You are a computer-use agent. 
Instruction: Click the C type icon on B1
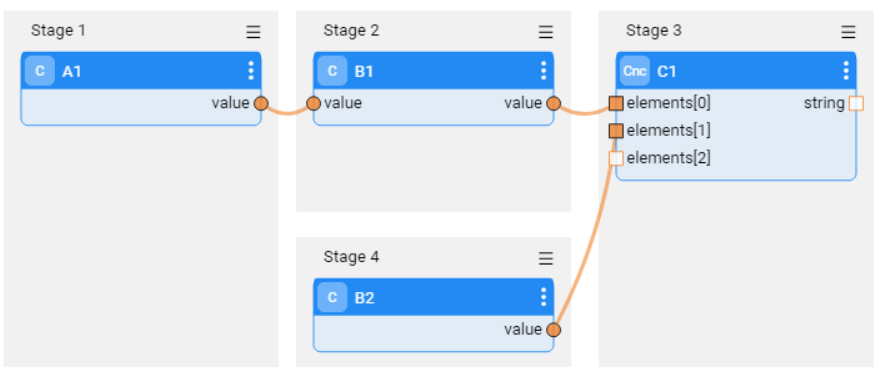click(332, 71)
